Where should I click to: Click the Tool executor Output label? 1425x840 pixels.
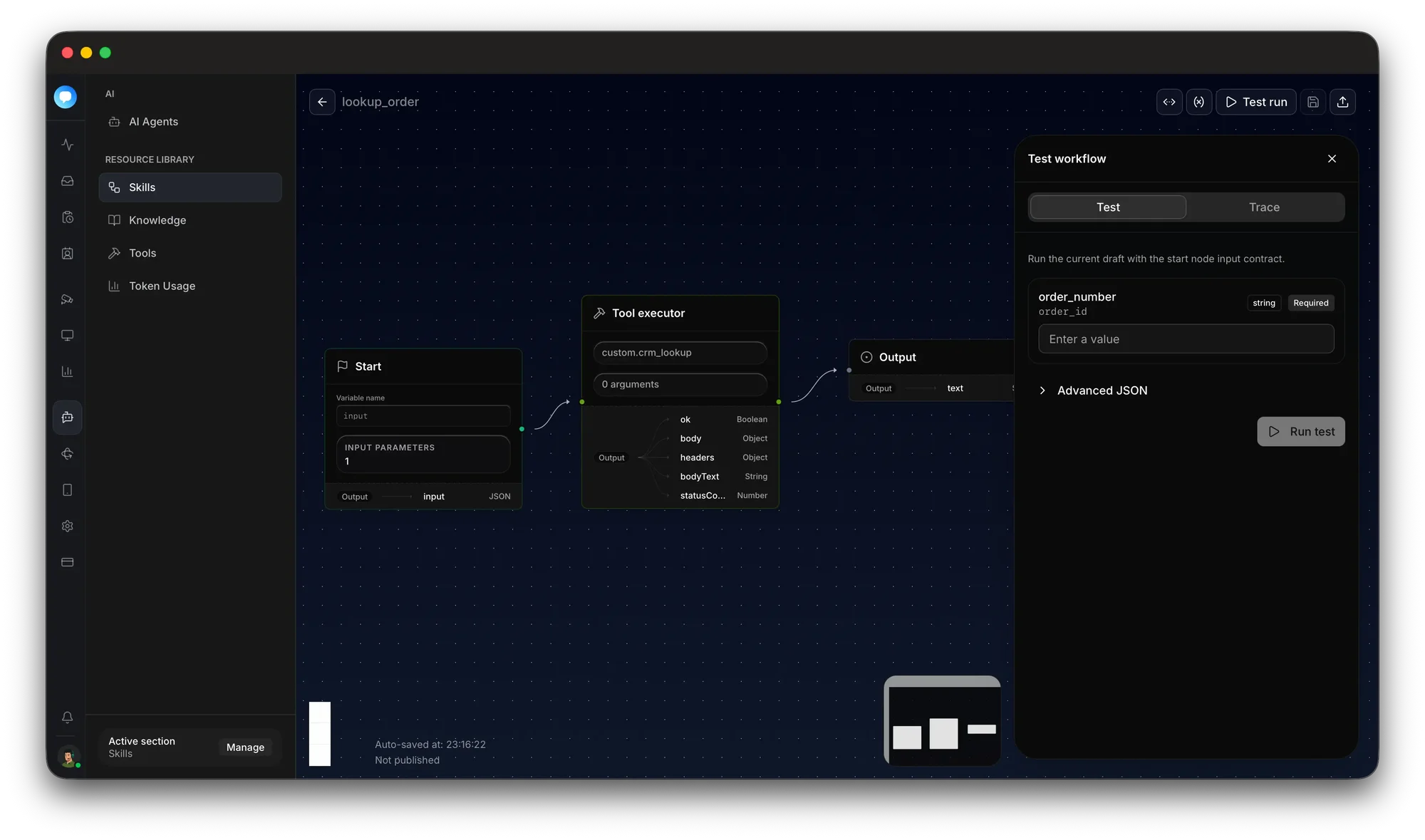coord(611,457)
